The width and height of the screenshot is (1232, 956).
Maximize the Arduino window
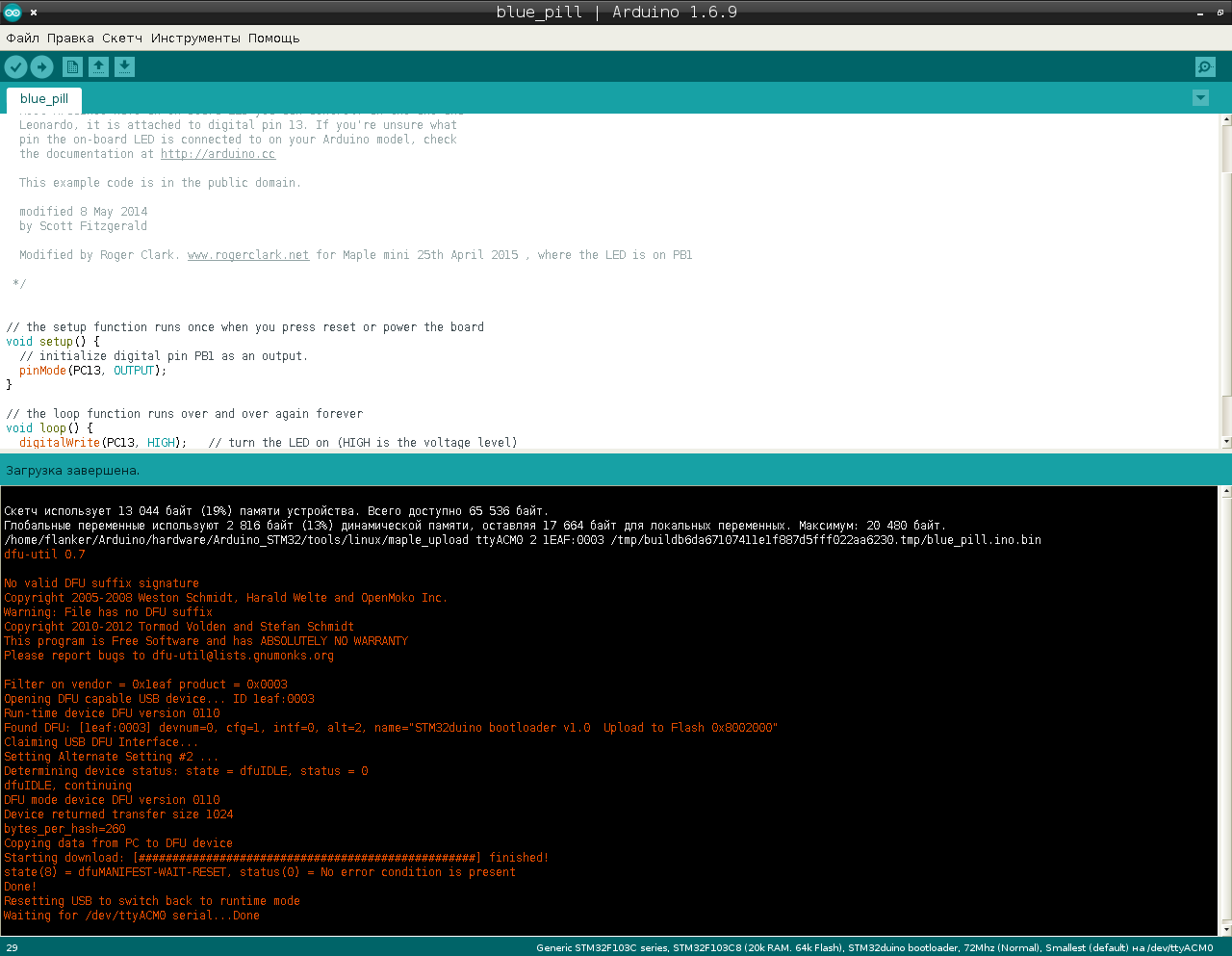click(x=1220, y=13)
